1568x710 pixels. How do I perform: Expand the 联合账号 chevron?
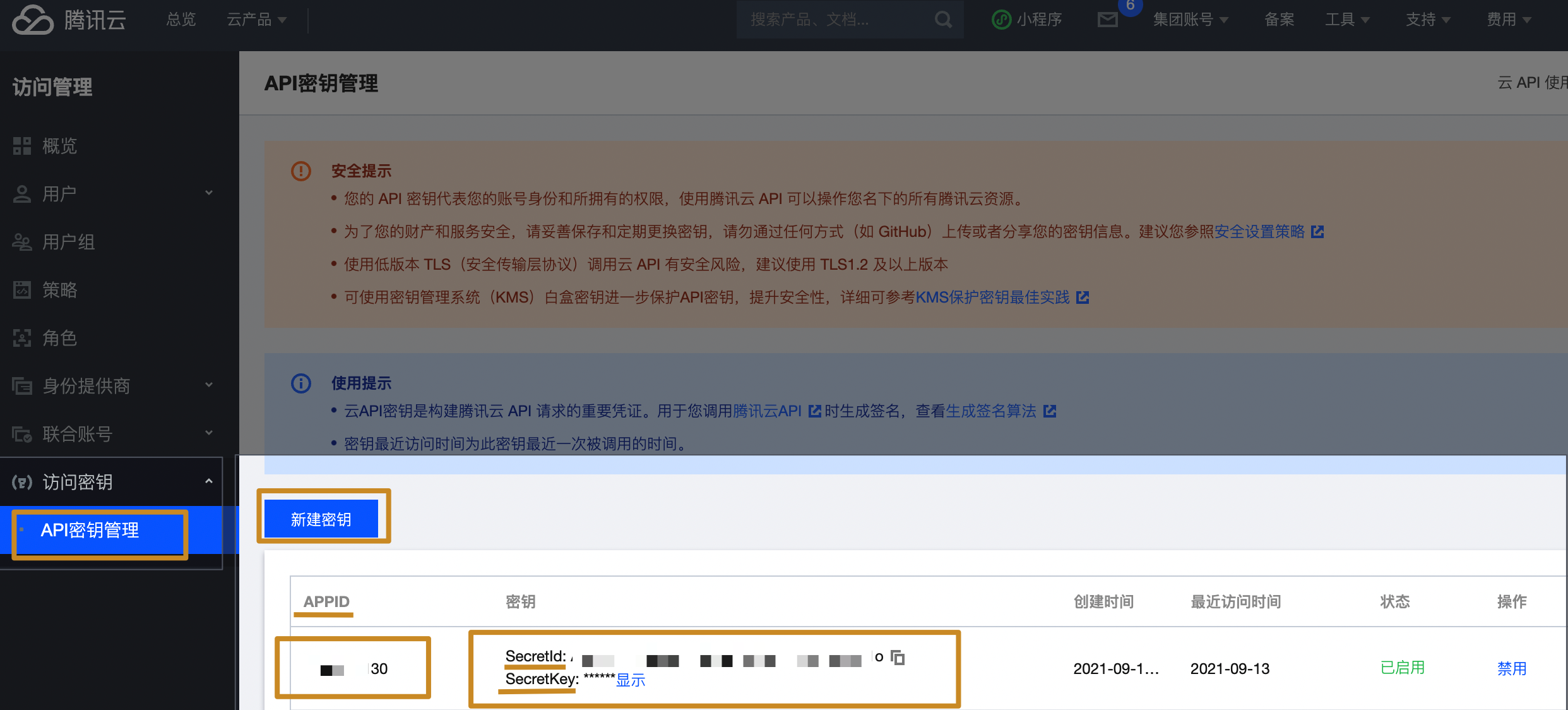[209, 433]
